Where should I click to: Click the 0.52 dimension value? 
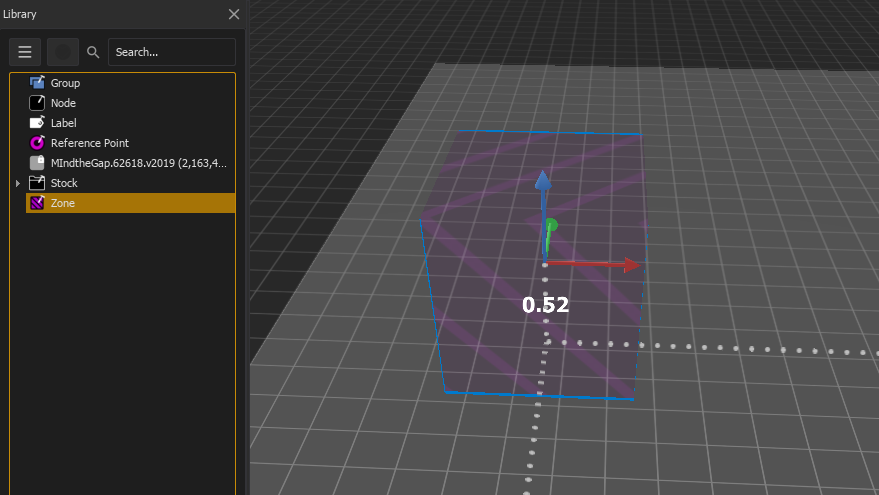(545, 305)
